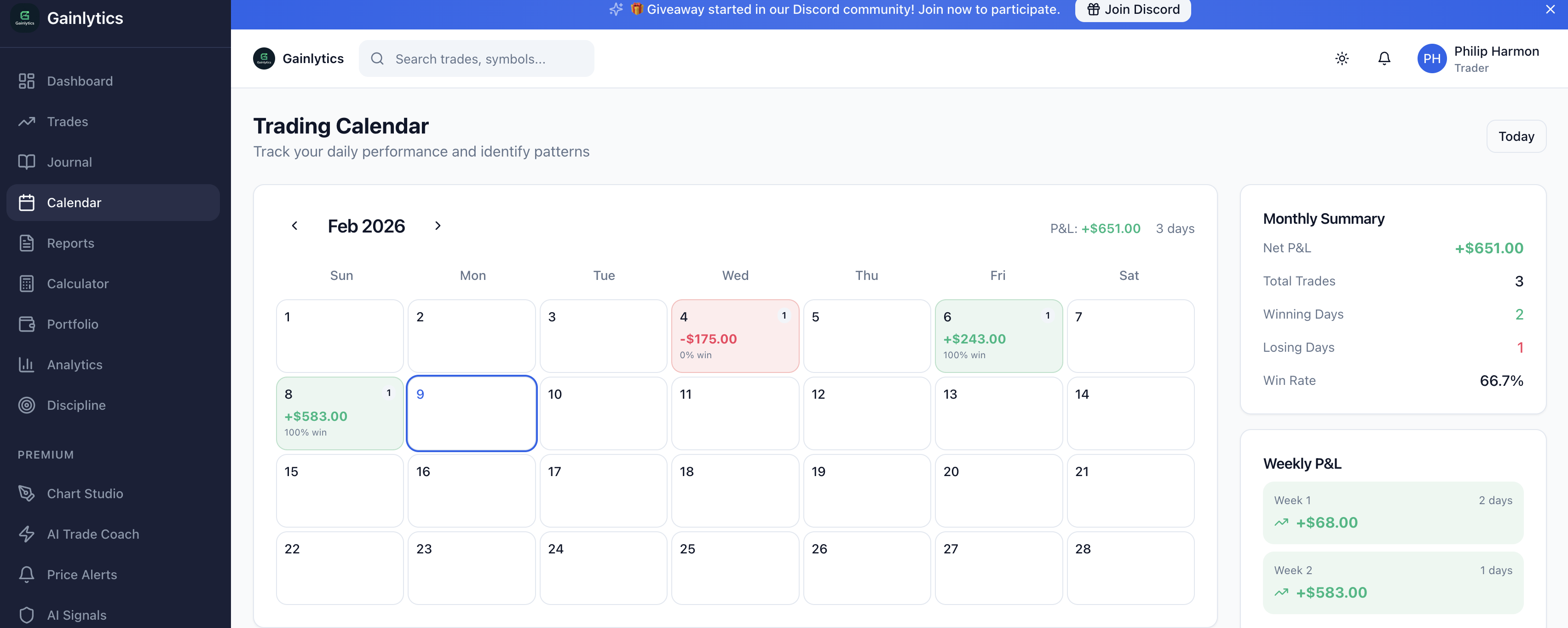Open Calculator from sidebar icon

point(26,284)
